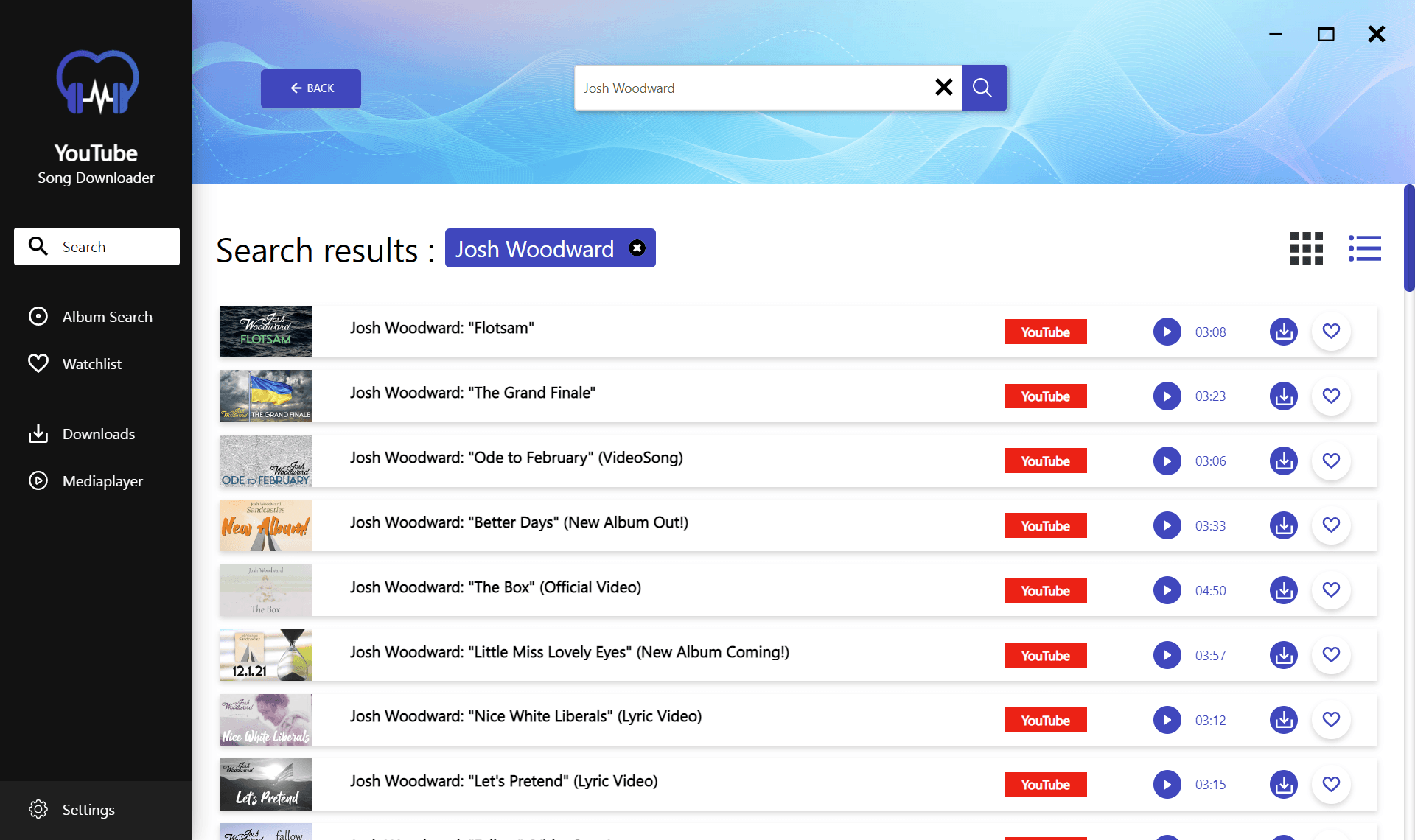Image resolution: width=1415 pixels, height=840 pixels.
Task: Favorite "The Grand Finale" with heart icon
Action: [x=1331, y=396]
